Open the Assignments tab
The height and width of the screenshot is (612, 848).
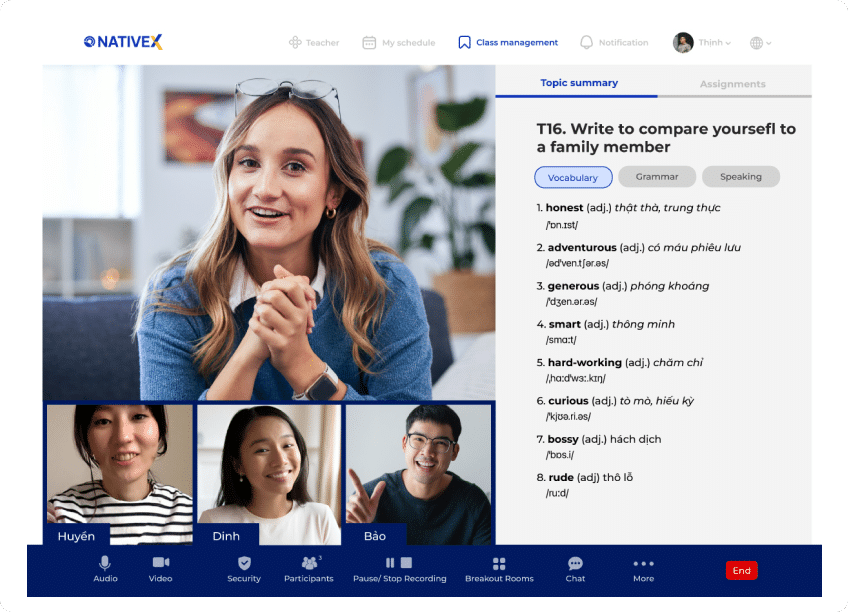(x=732, y=84)
